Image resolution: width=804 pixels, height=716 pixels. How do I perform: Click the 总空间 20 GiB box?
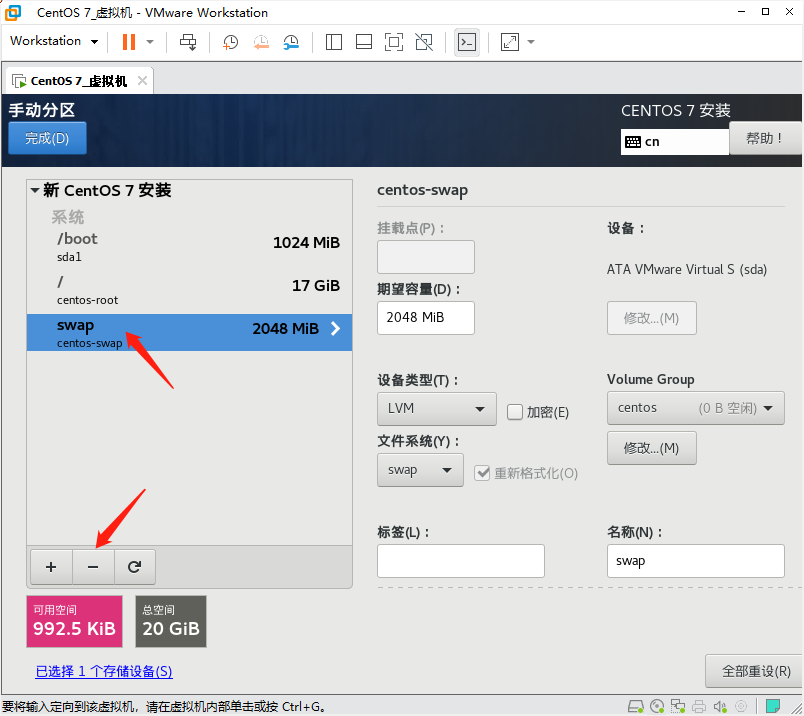171,621
